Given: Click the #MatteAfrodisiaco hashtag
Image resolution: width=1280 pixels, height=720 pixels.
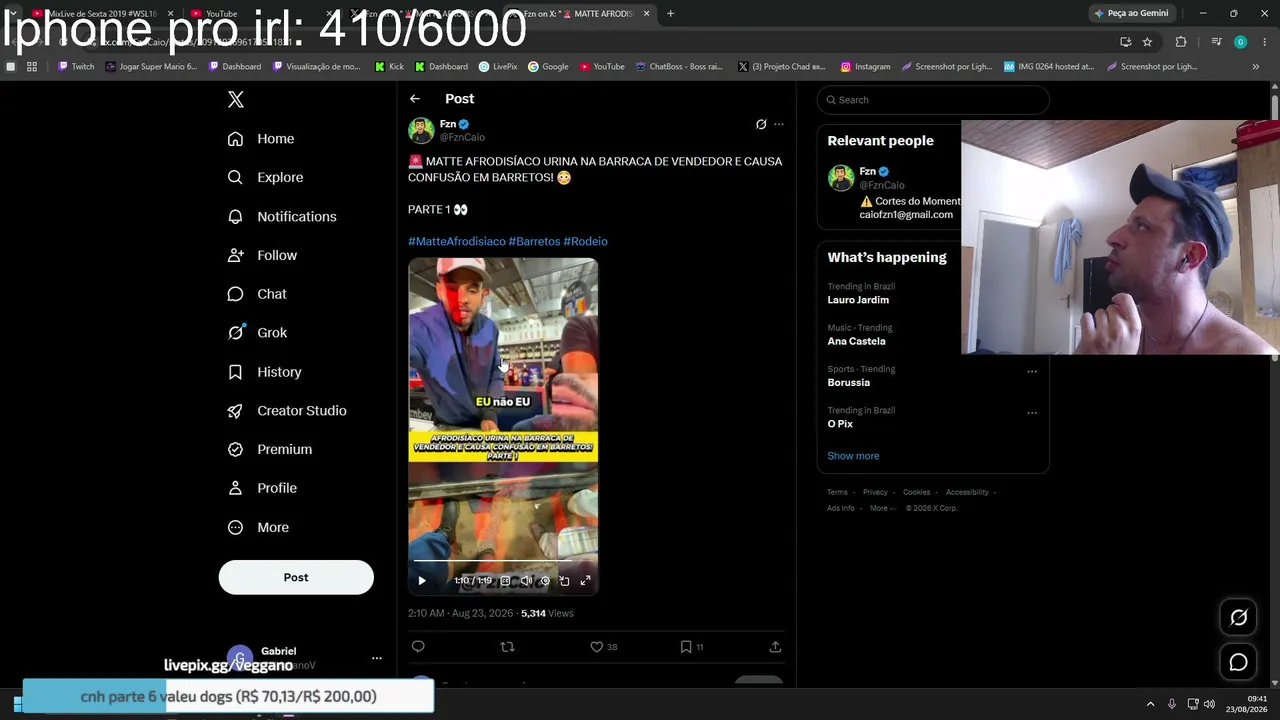Looking at the screenshot, I should coord(457,241).
